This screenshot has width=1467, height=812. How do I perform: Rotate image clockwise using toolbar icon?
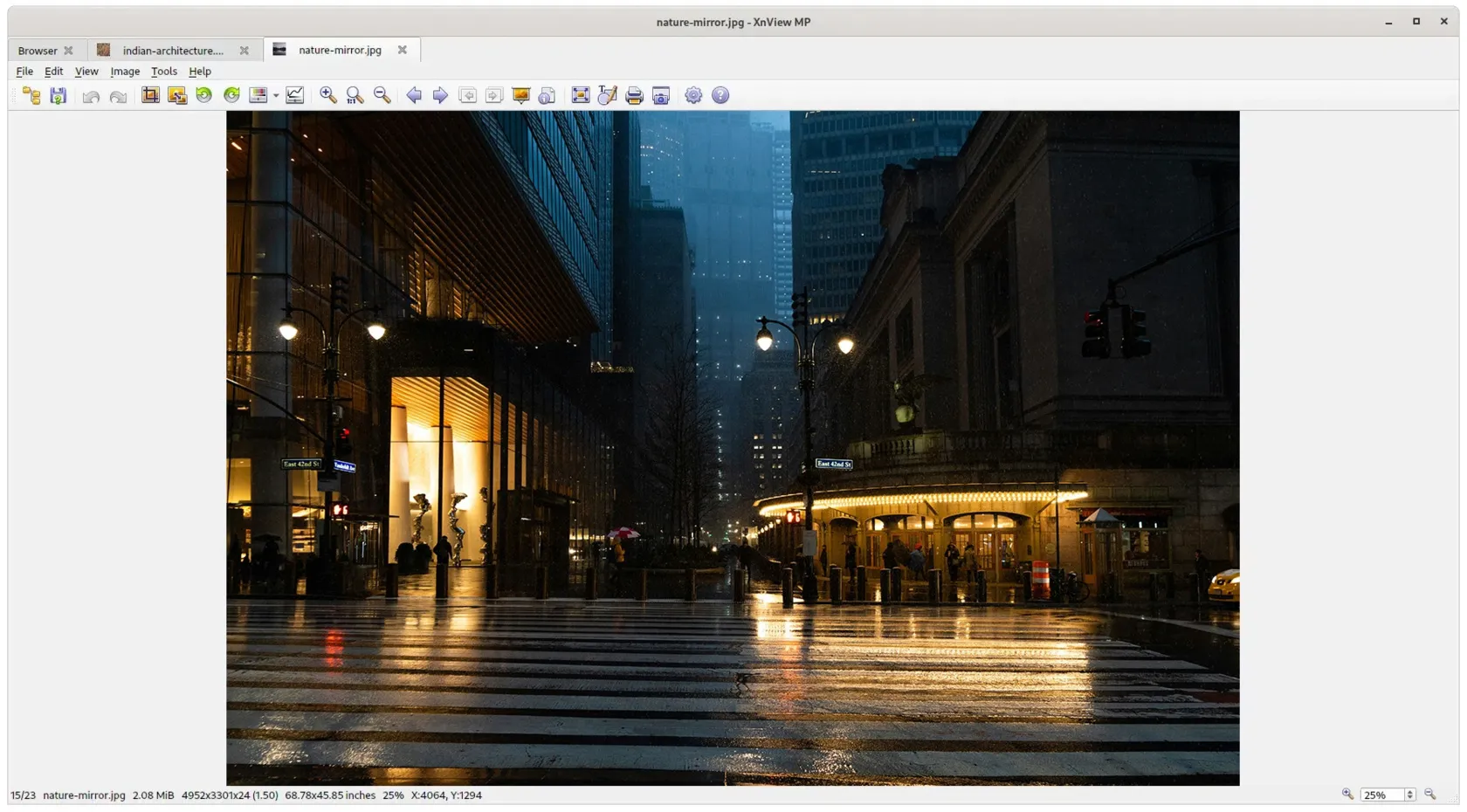pos(231,96)
